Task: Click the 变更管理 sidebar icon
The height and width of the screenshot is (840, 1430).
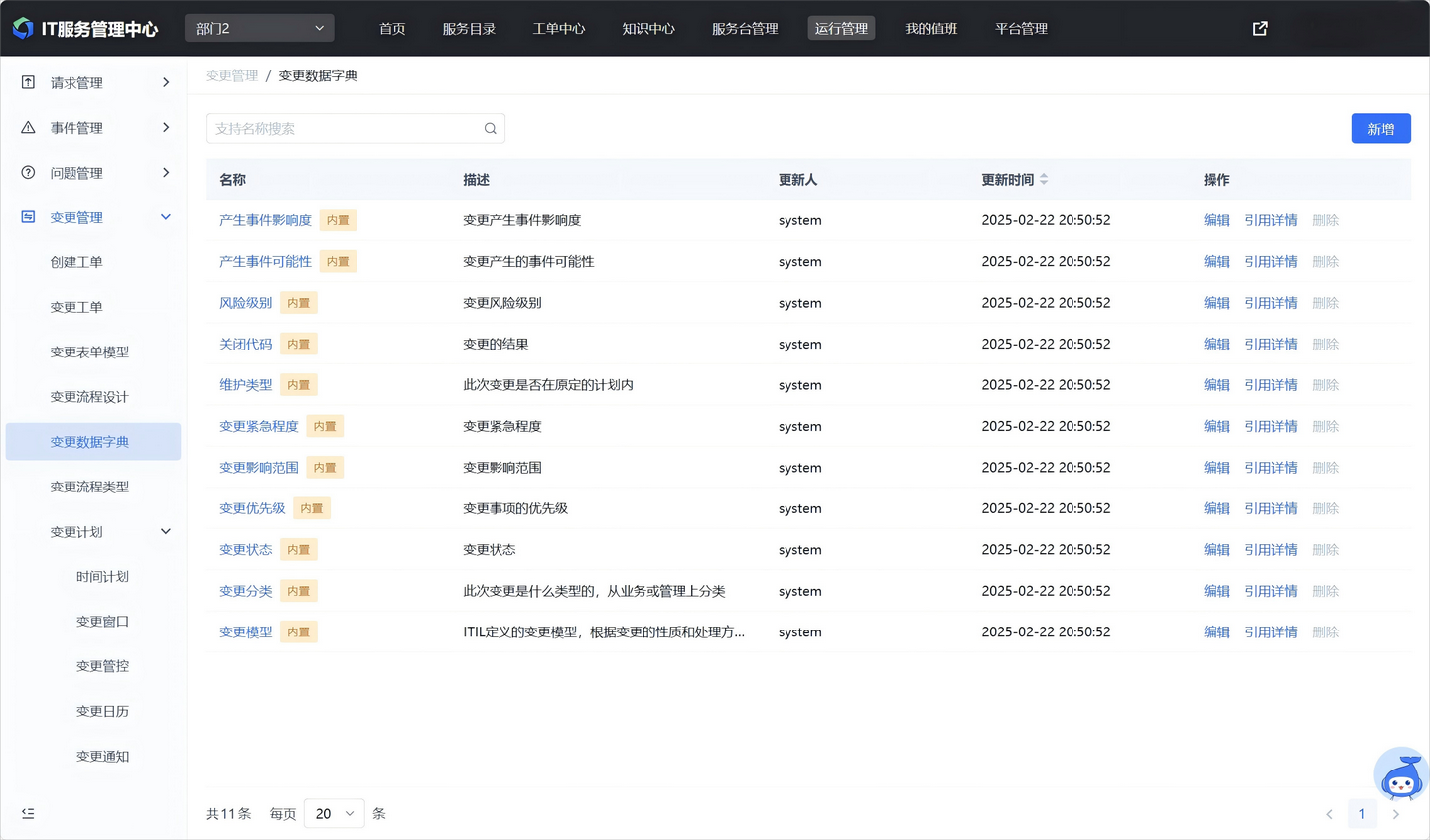Action: tap(28, 217)
